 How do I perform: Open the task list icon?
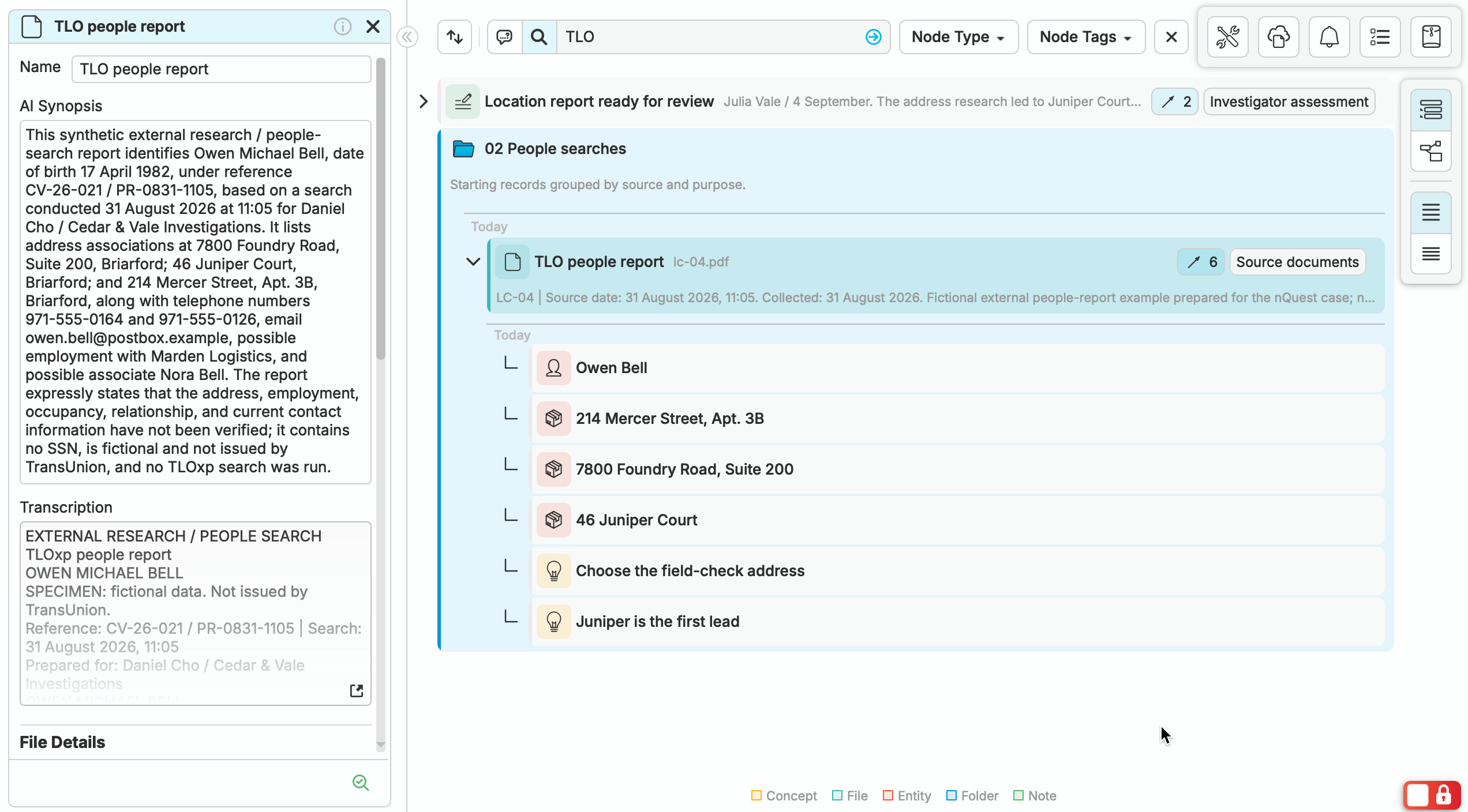coord(1380,37)
